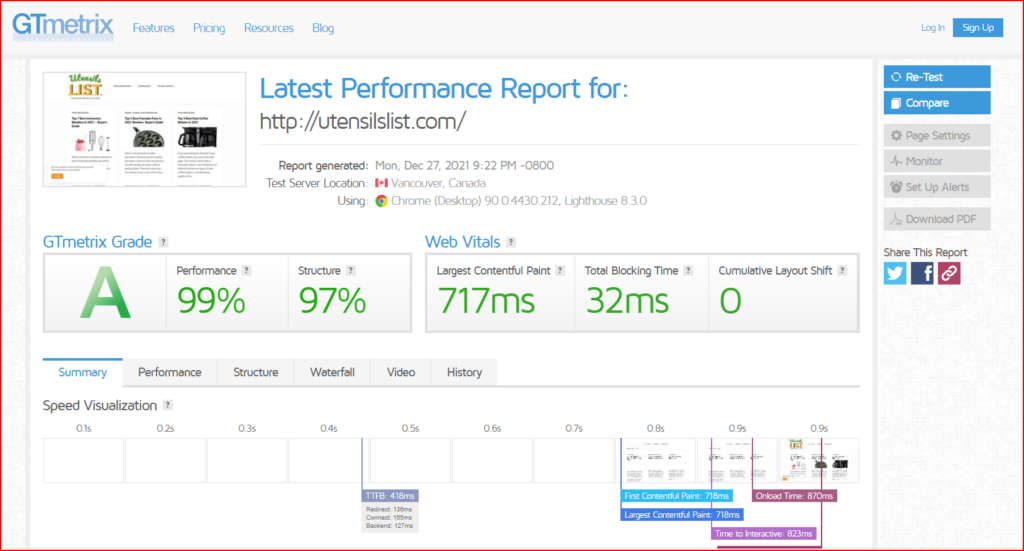Click the 717ms LCP value

[487, 301]
